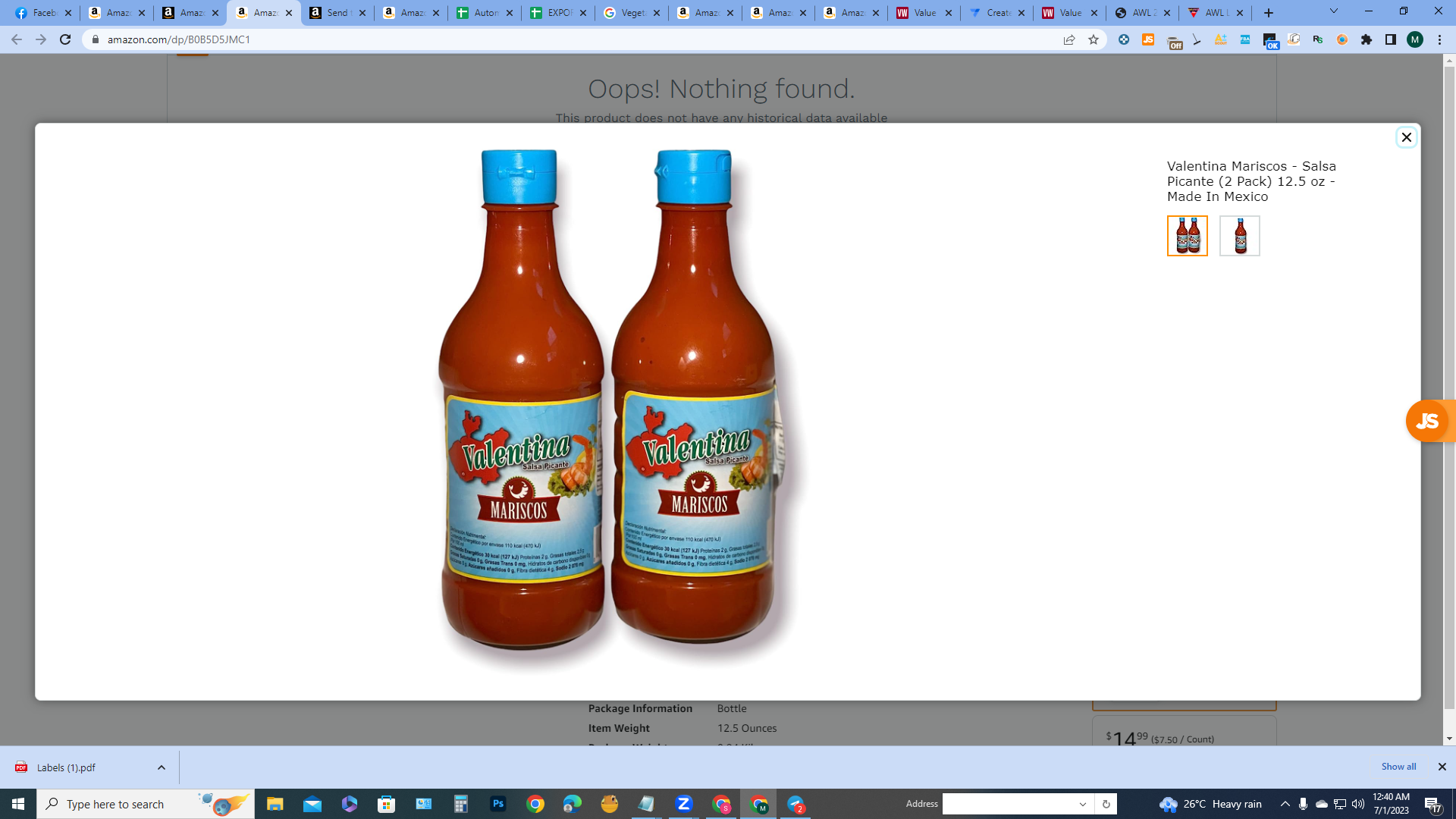Image resolution: width=1456 pixels, height=819 pixels.
Task: Close the Facebook tab
Action: click(68, 13)
